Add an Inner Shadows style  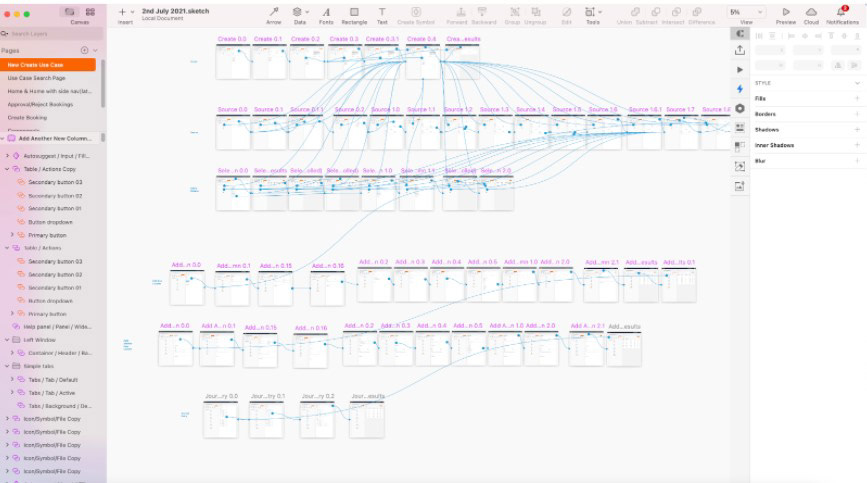pyautogui.click(x=857, y=145)
